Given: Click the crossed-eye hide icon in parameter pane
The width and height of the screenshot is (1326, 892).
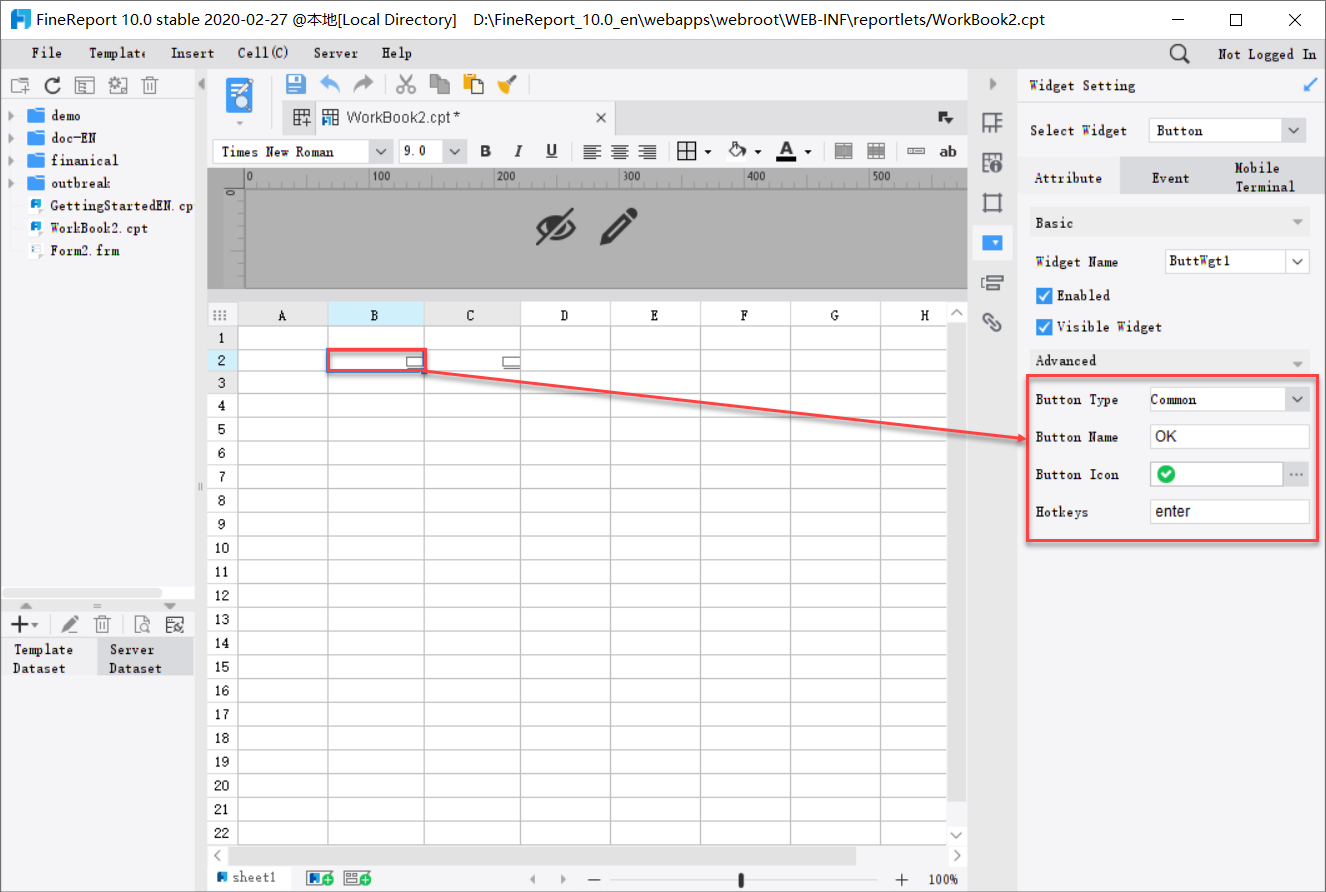Looking at the screenshot, I should [x=556, y=227].
